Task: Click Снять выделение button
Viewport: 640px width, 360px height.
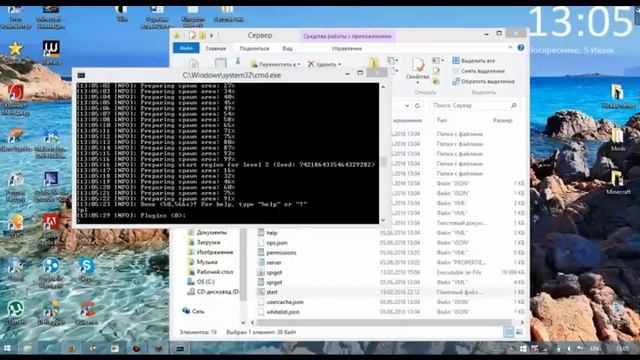Action: pos(478,71)
